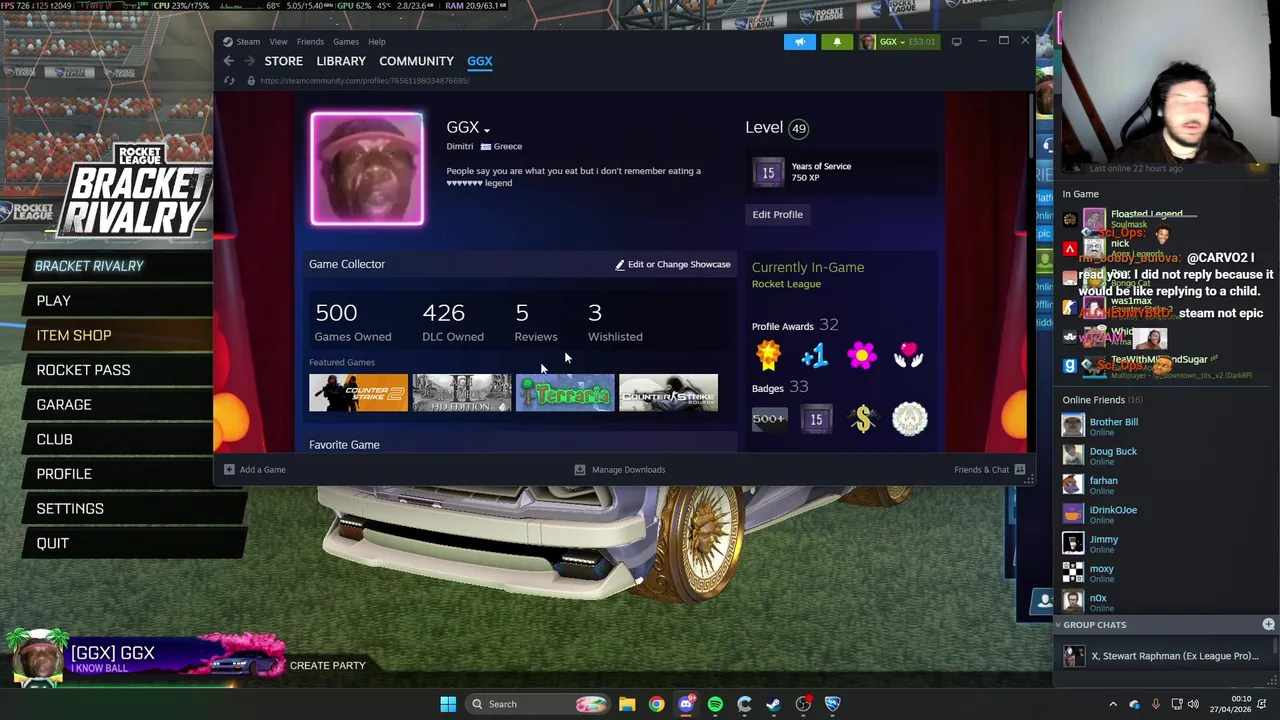Open the Help menu
This screenshot has height=720, width=1280.
[377, 42]
